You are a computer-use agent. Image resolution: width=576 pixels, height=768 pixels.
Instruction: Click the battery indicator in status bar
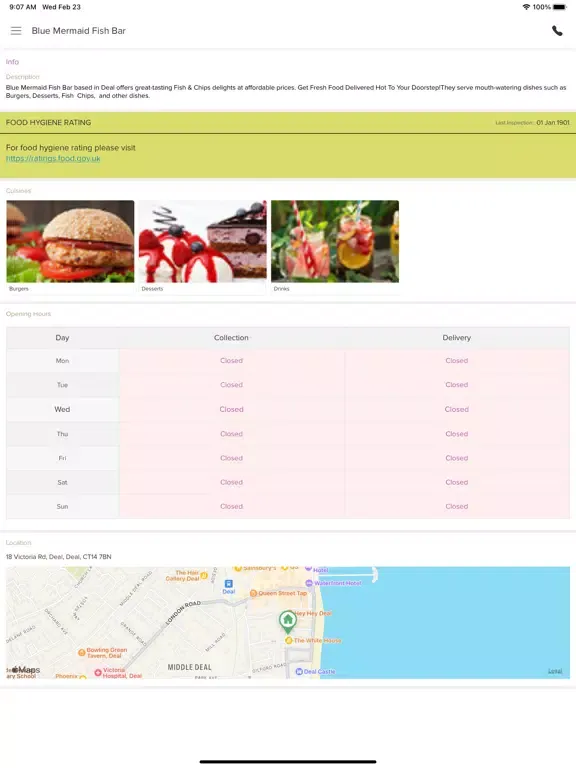point(560,7)
